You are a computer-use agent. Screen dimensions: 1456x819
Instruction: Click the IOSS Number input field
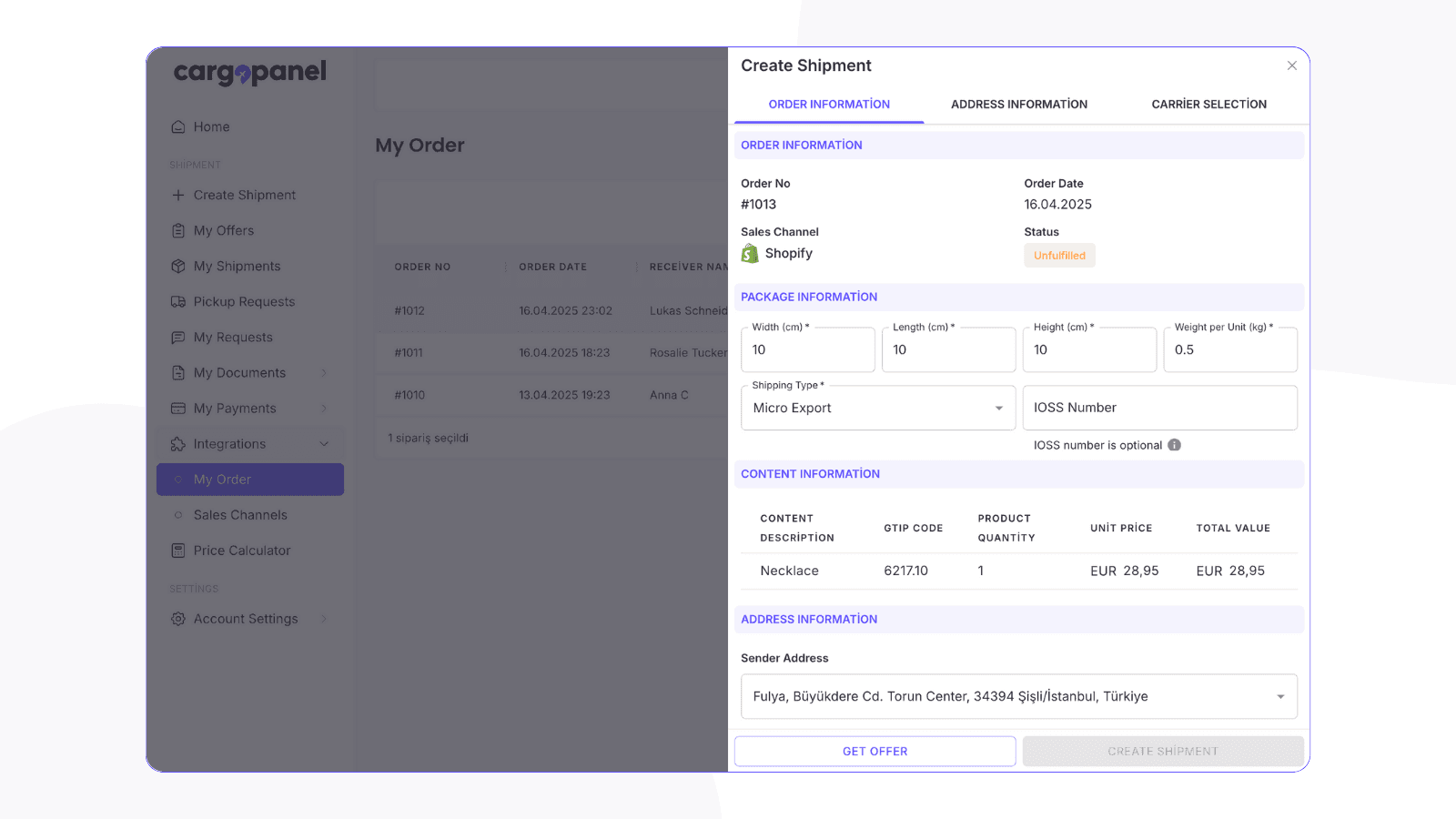pyautogui.click(x=1159, y=409)
